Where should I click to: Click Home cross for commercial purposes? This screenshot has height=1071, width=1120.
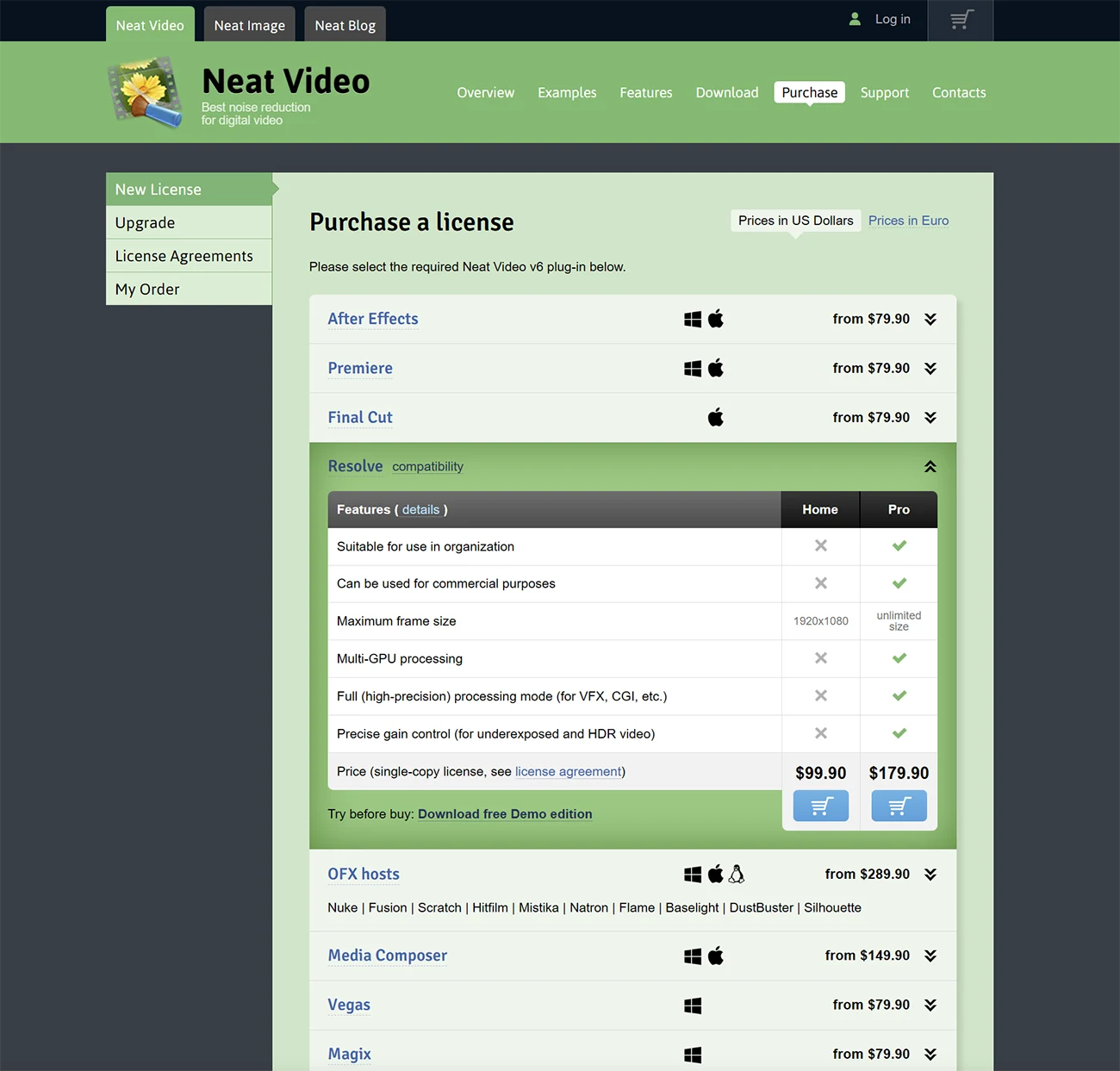(821, 583)
